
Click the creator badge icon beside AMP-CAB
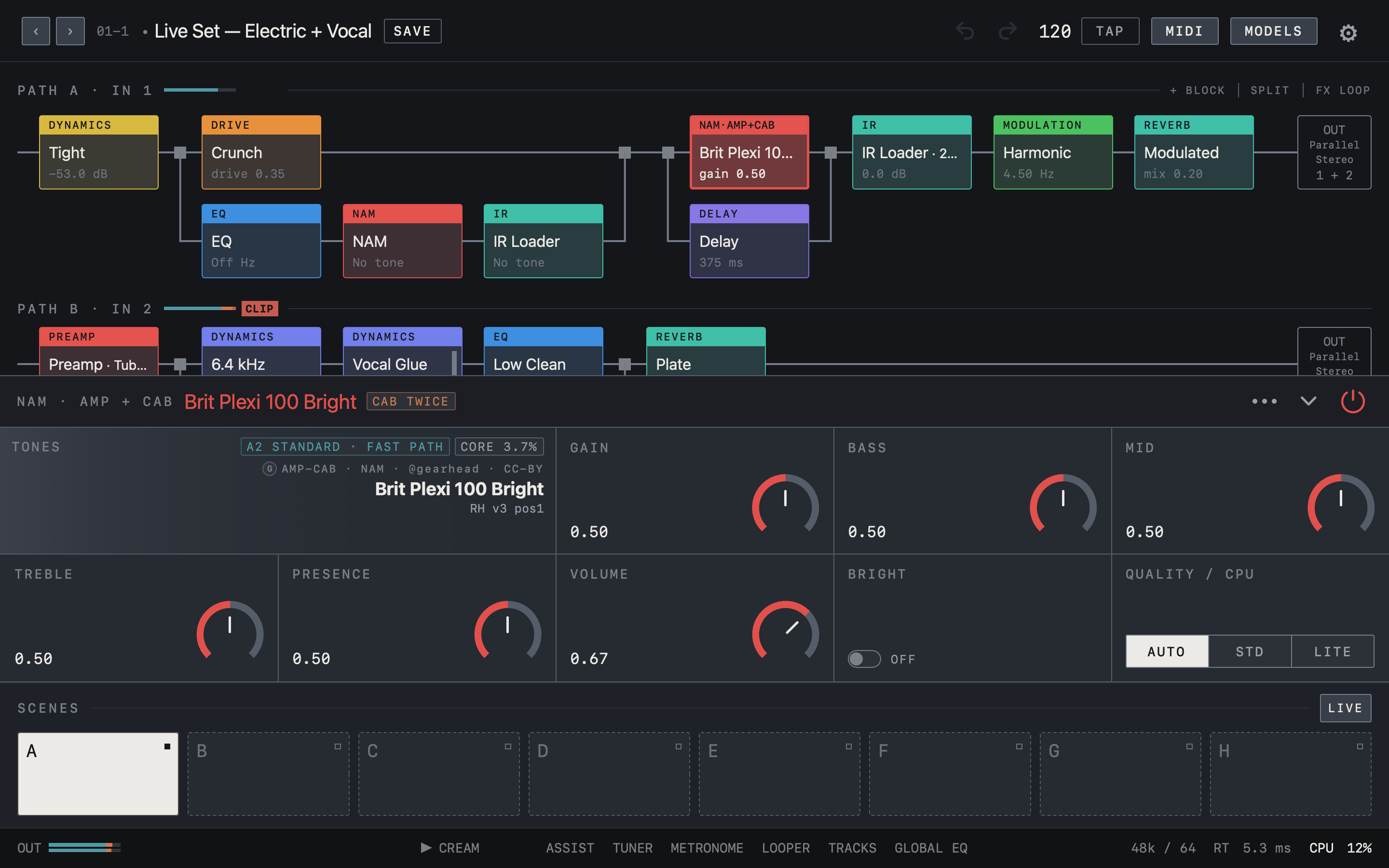(x=270, y=469)
